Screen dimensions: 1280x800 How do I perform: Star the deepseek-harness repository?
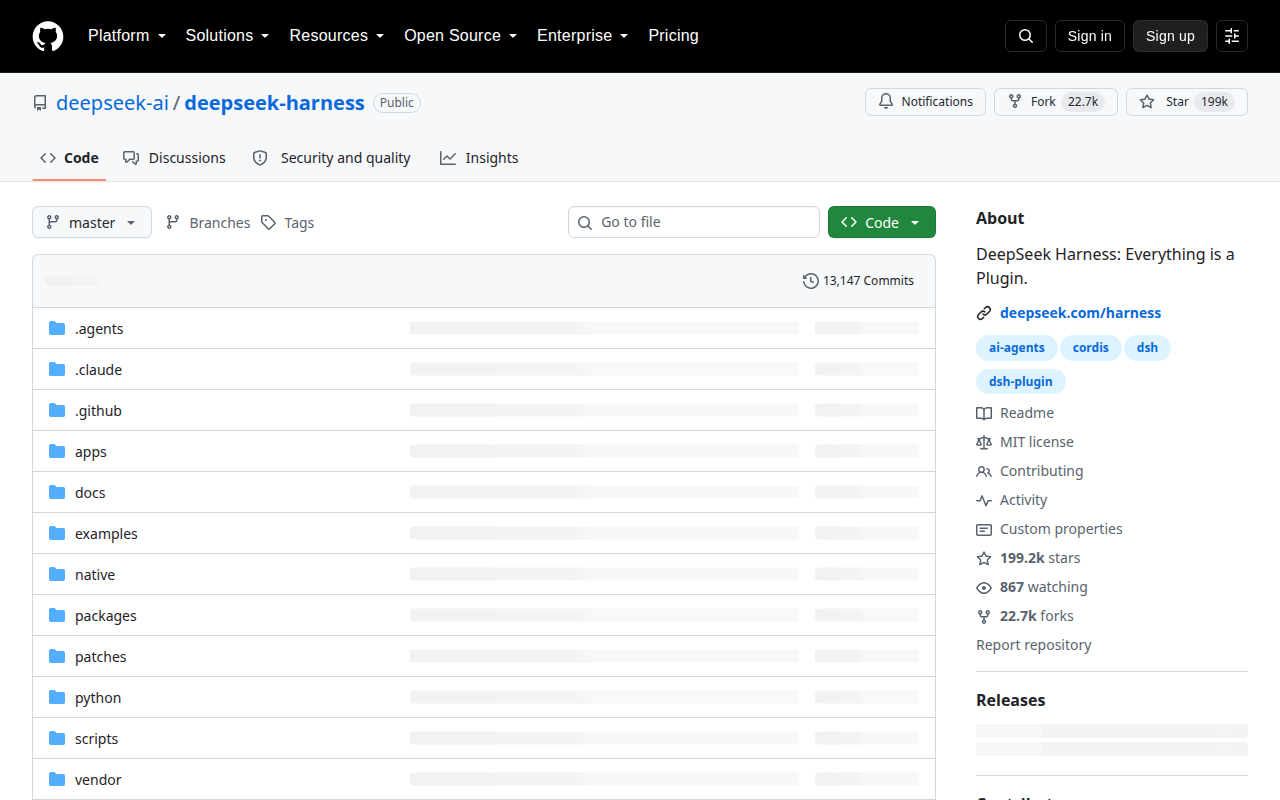tap(1187, 102)
